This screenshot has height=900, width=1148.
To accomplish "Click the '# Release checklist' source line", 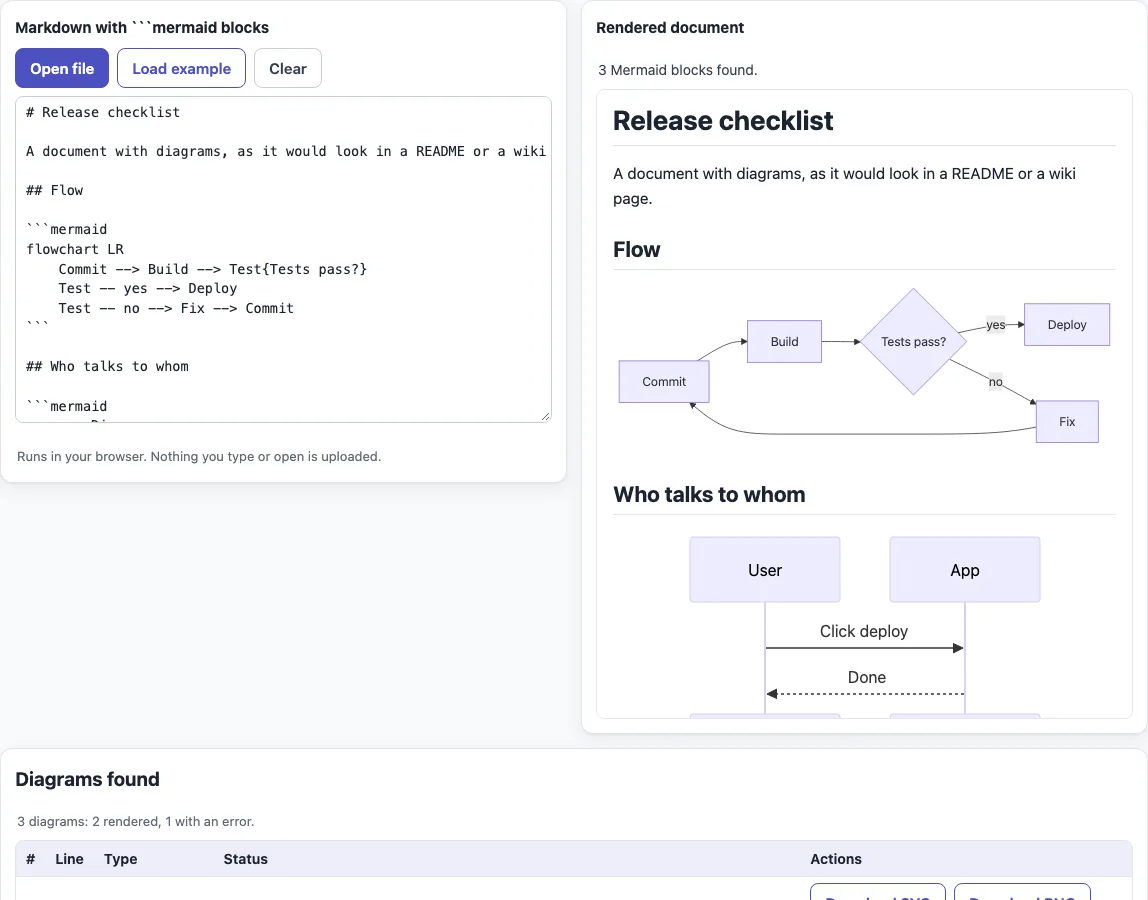I will point(102,112).
